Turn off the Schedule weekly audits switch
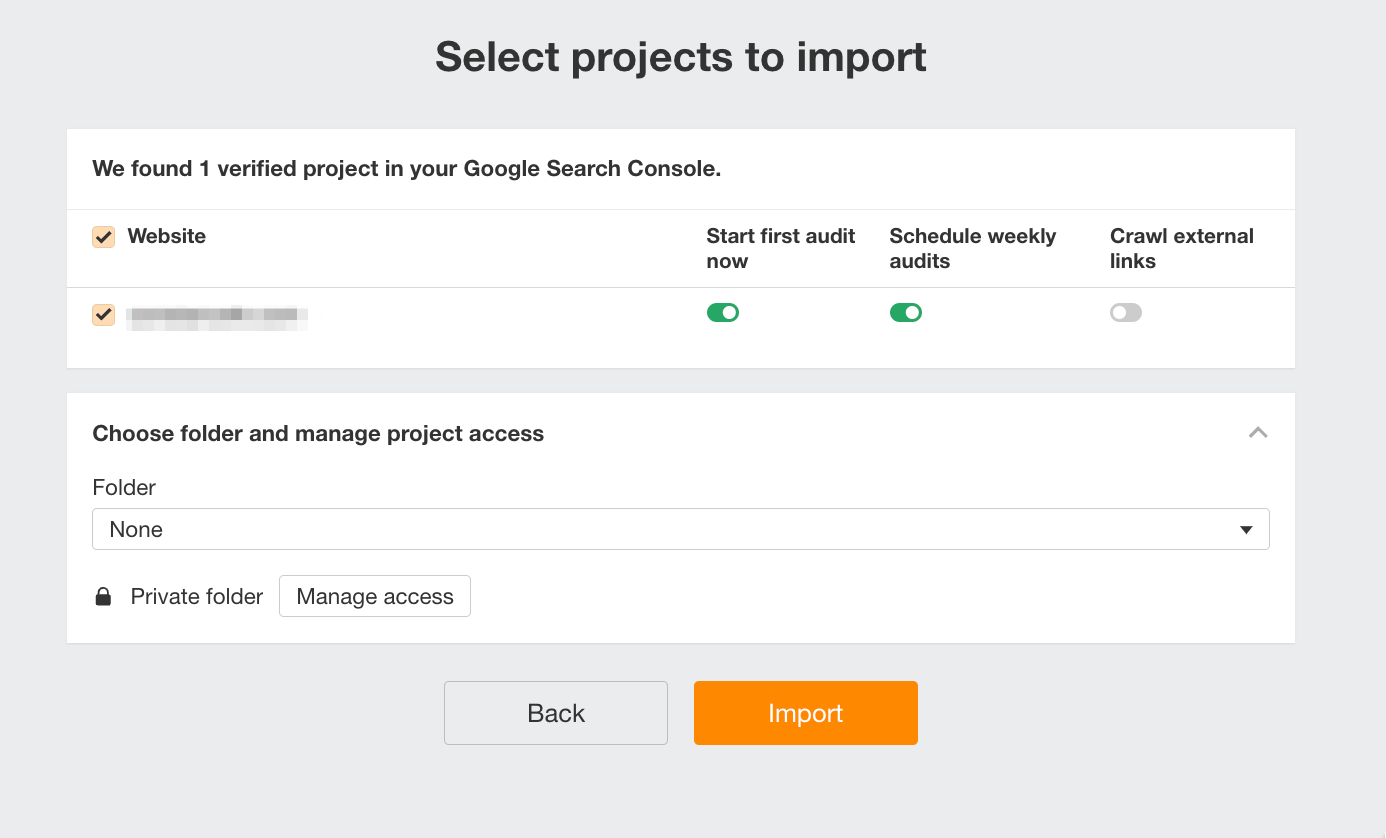This screenshot has width=1386, height=838. (905, 313)
